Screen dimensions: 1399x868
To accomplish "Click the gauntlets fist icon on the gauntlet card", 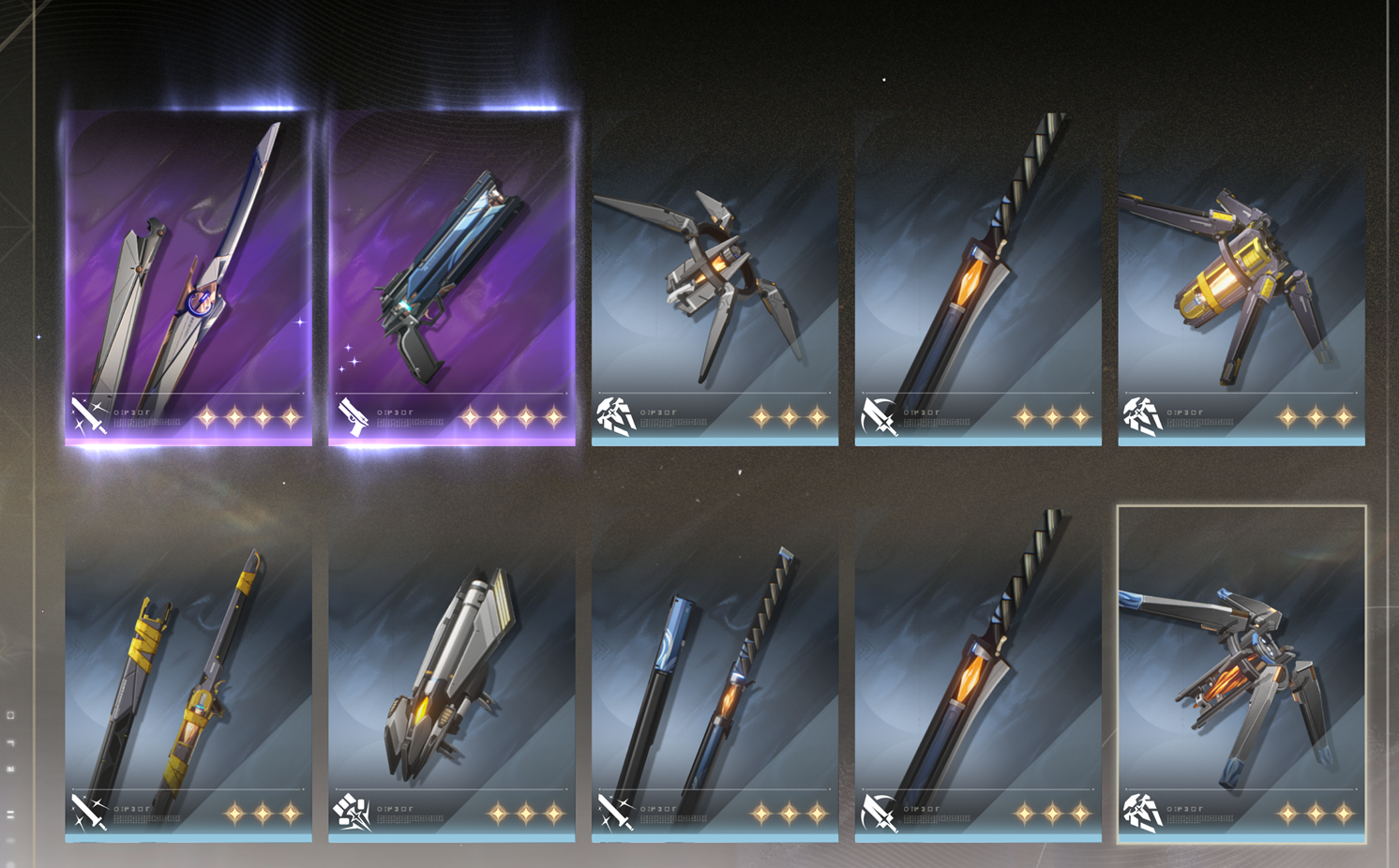I will (x=354, y=812).
